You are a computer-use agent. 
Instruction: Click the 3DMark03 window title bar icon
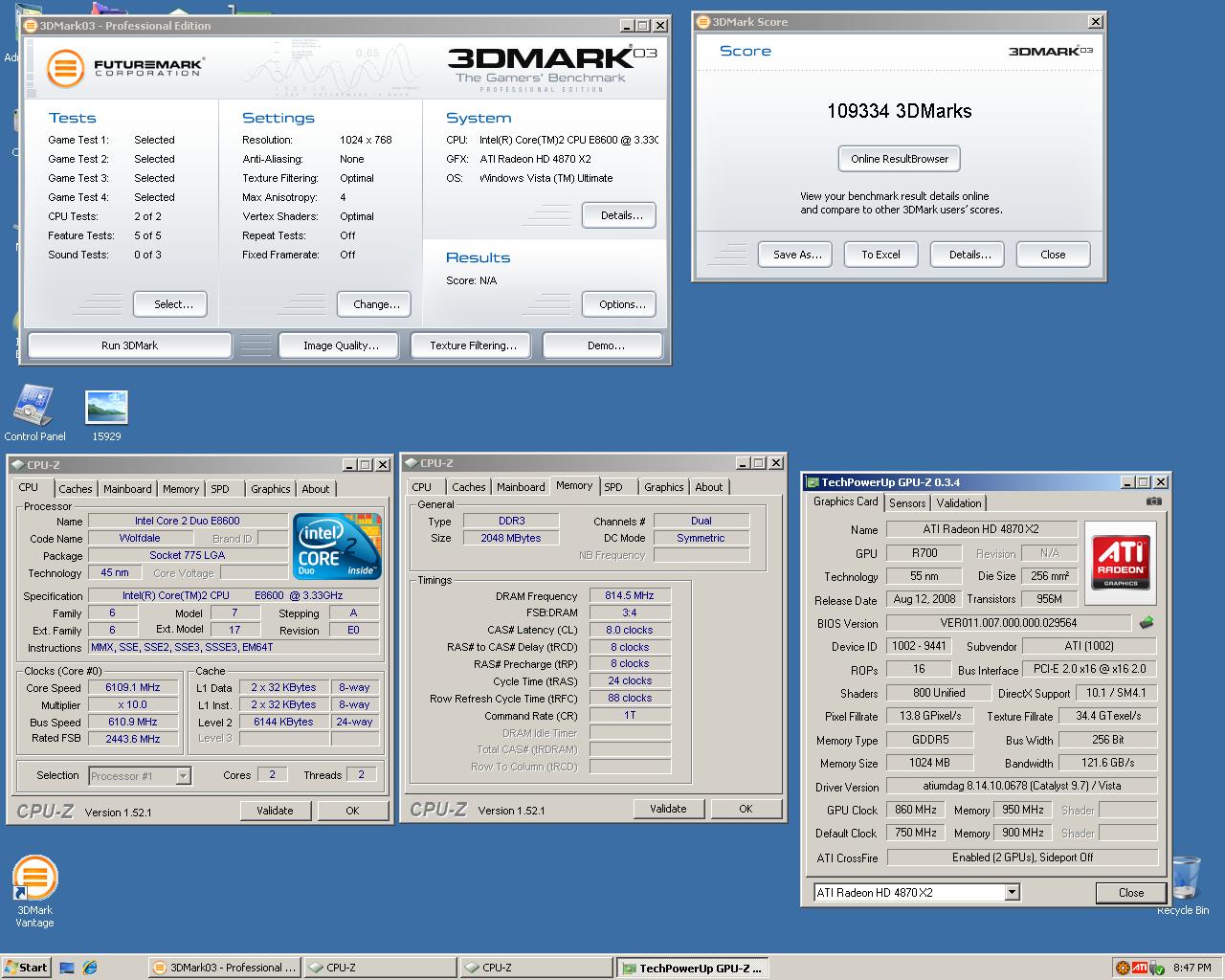tap(31, 26)
